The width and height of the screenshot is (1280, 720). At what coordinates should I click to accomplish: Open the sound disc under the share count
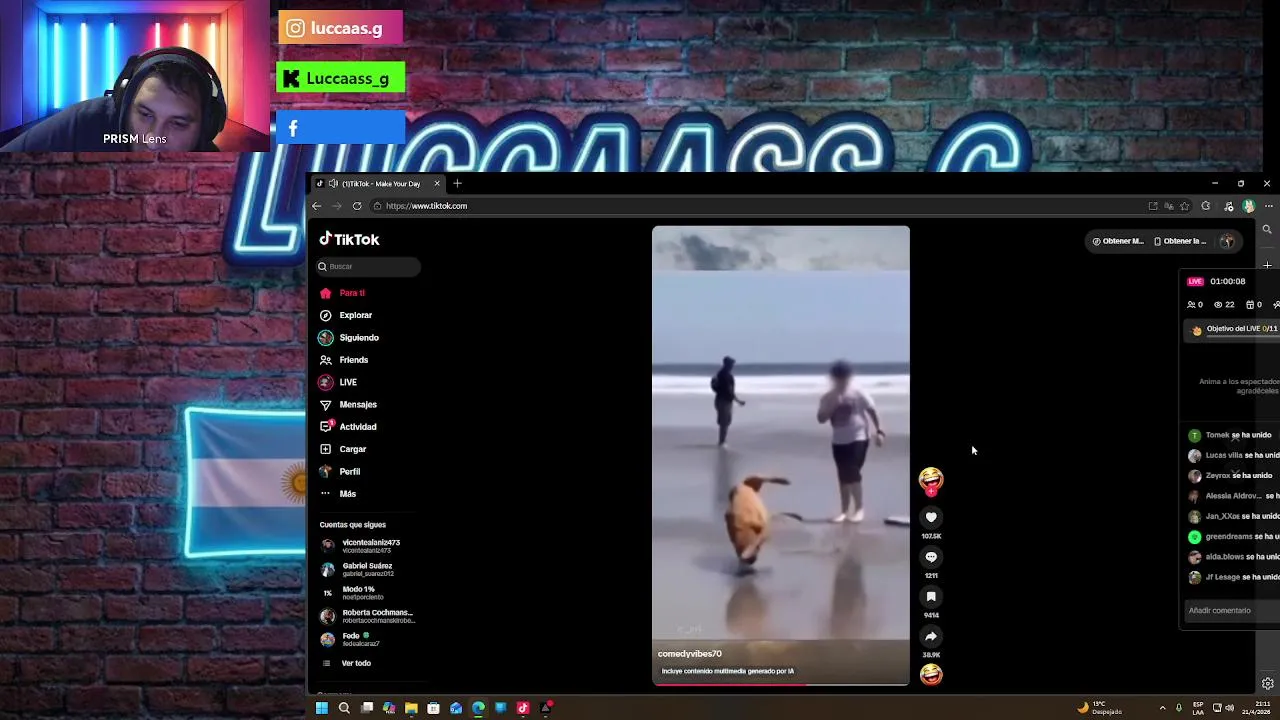pos(931,675)
